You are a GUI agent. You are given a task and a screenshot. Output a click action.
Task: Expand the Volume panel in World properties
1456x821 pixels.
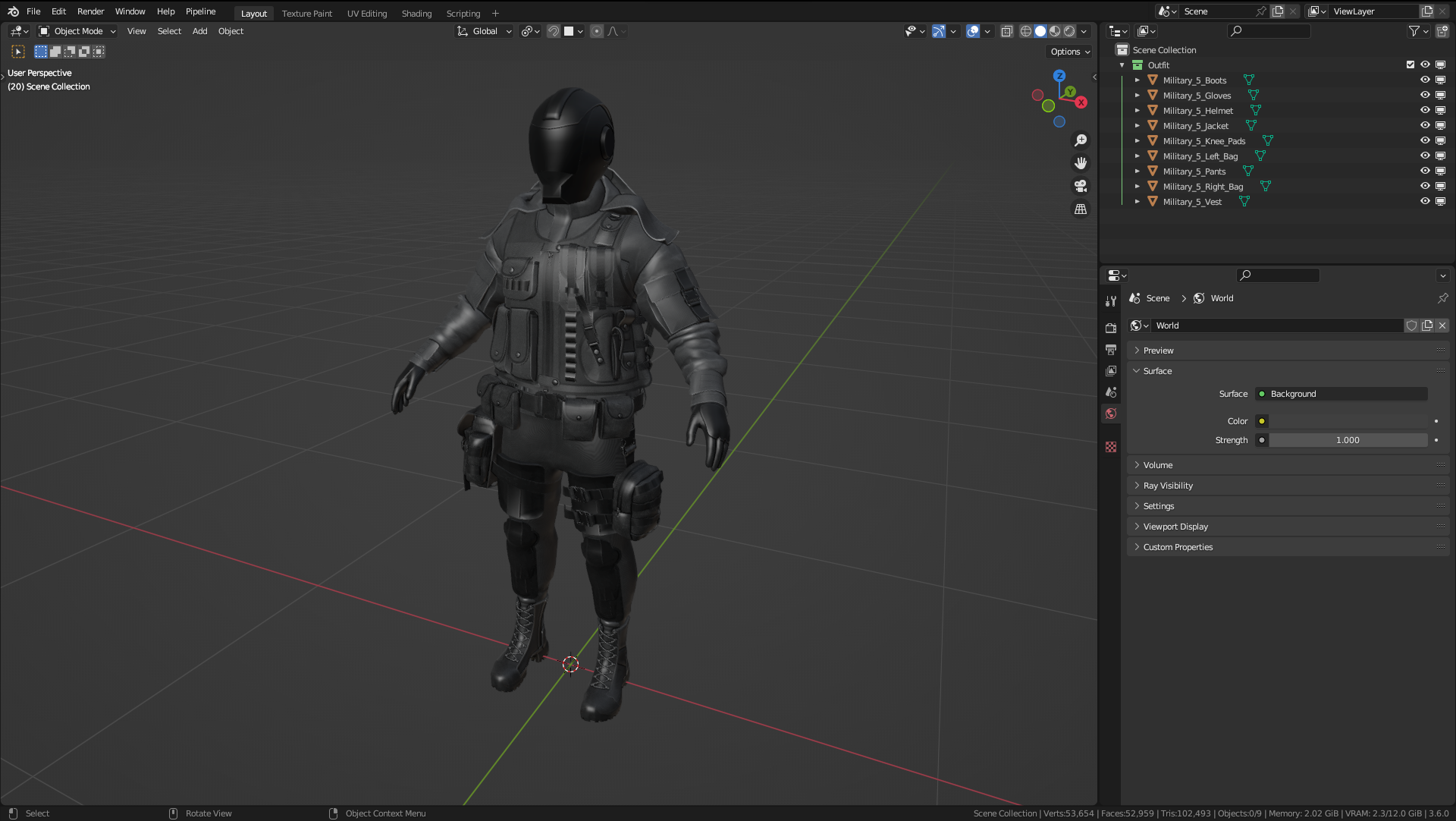(1158, 464)
